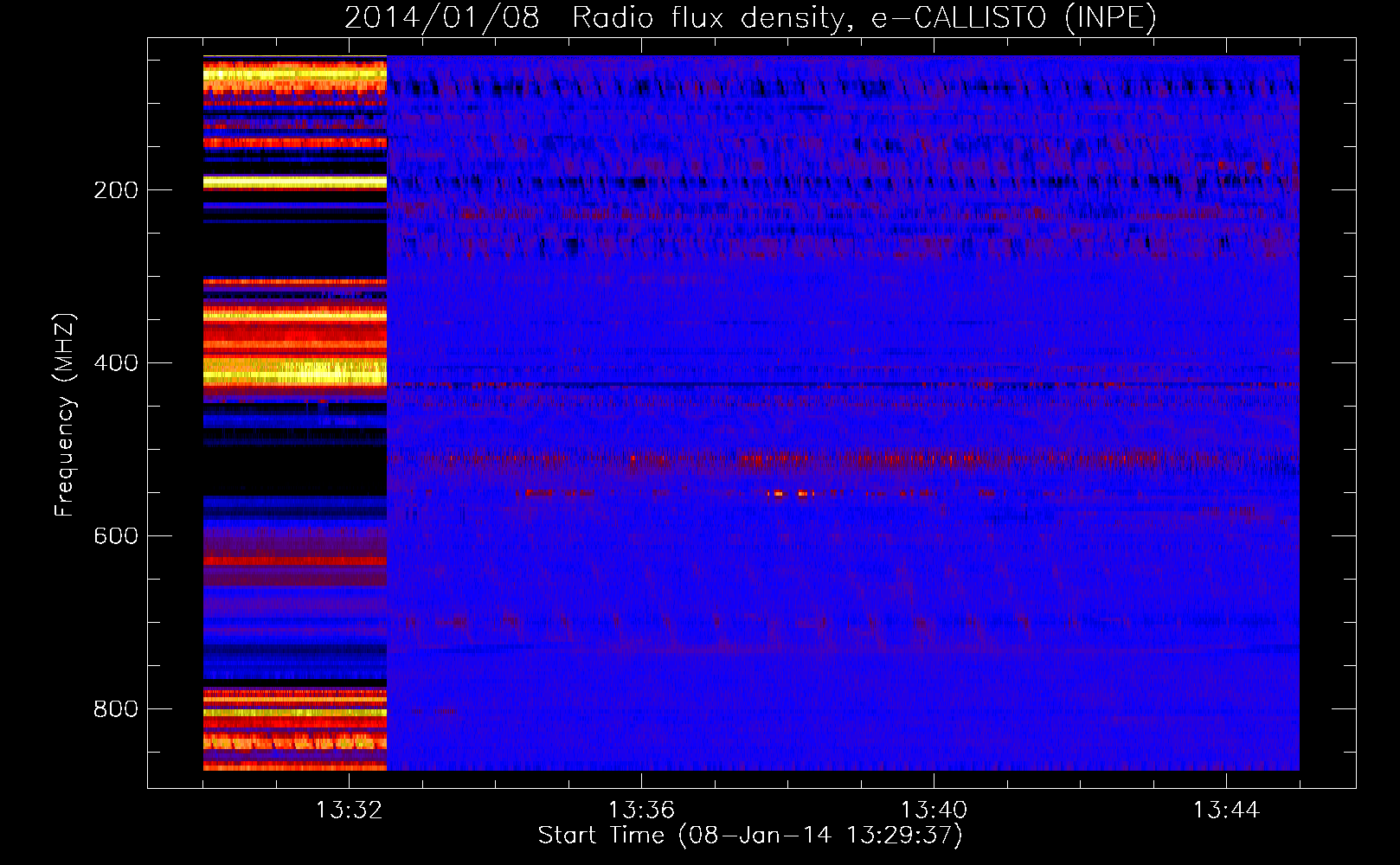The image size is (1400, 865).
Task: Click the plot title '2014/01/08 Radio flux density'
Action: coord(750,18)
